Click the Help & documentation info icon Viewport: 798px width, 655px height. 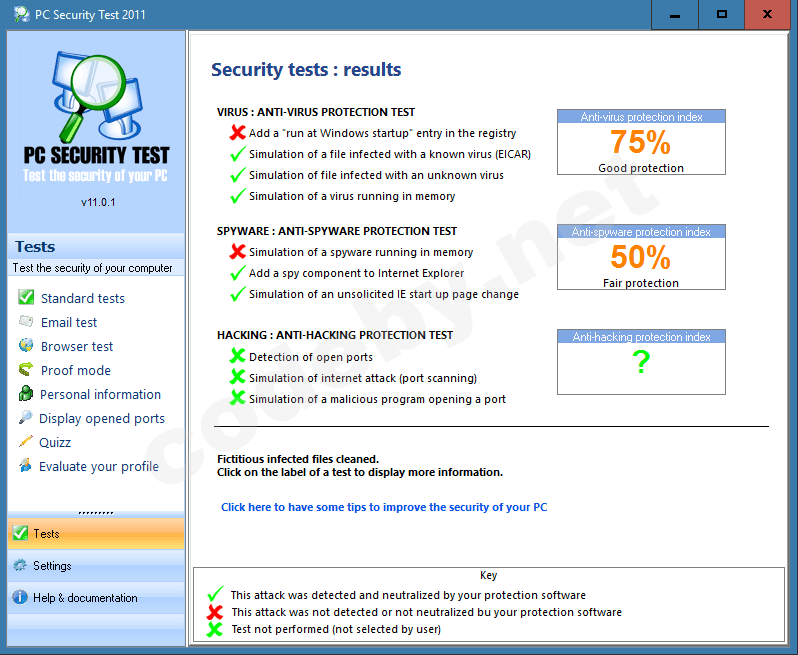point(20,597)
